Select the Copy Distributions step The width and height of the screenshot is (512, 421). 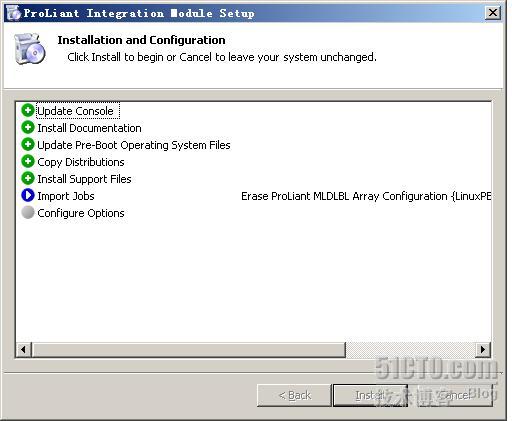click(81, 162)
